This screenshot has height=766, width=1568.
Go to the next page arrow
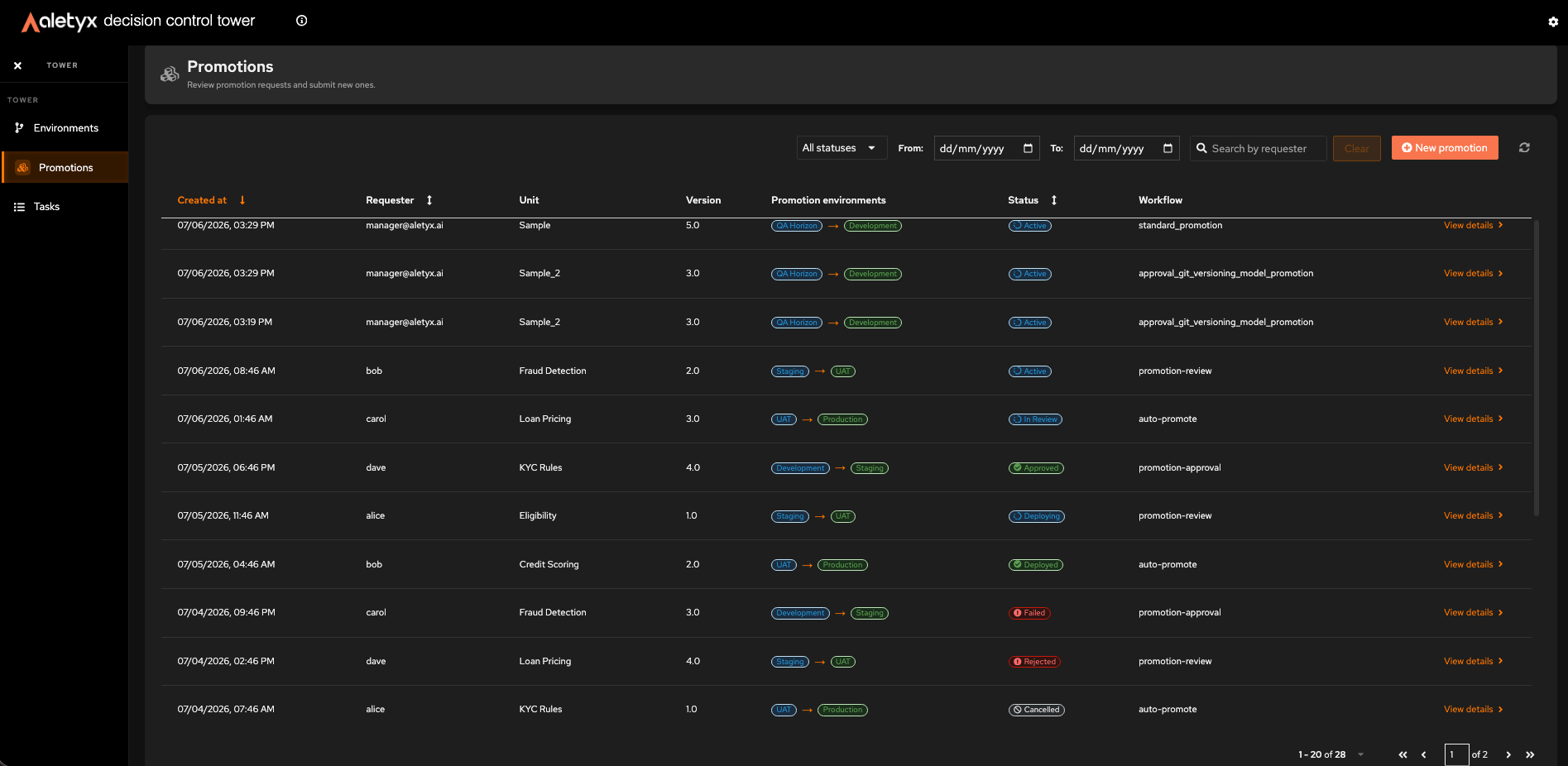1508,754
